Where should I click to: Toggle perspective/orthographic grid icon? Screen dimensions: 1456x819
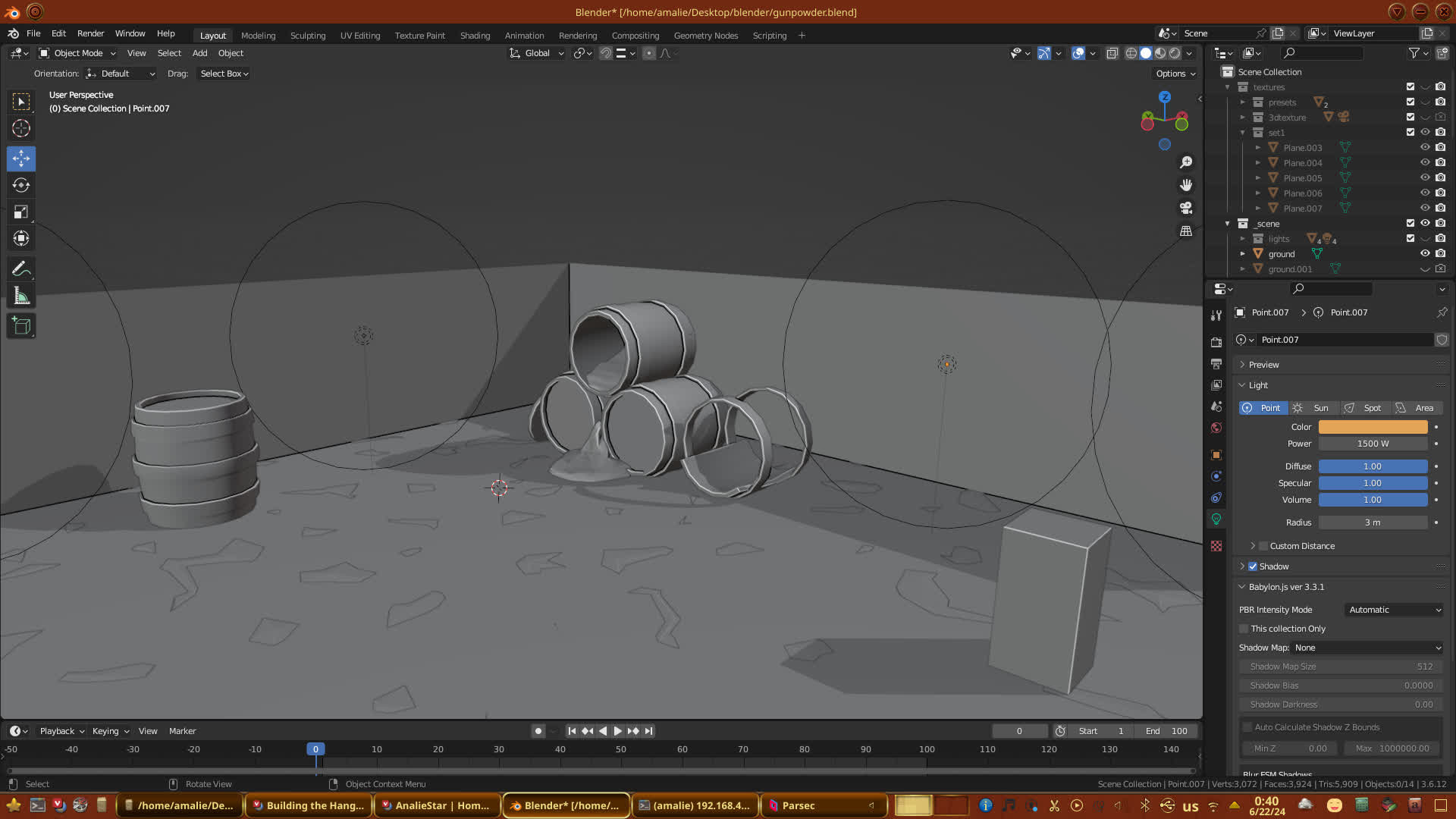click(1186, 231)
